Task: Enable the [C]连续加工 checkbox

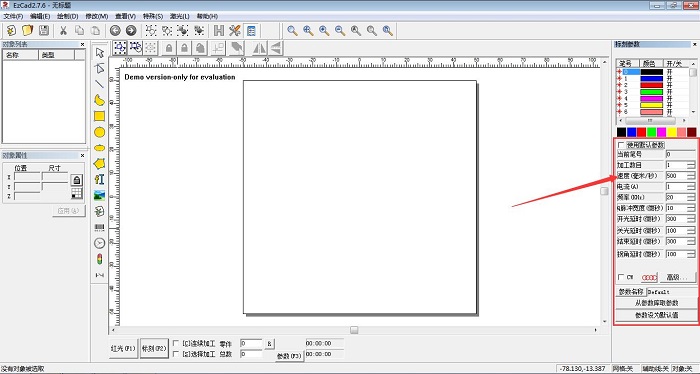Action: [176, 343]
